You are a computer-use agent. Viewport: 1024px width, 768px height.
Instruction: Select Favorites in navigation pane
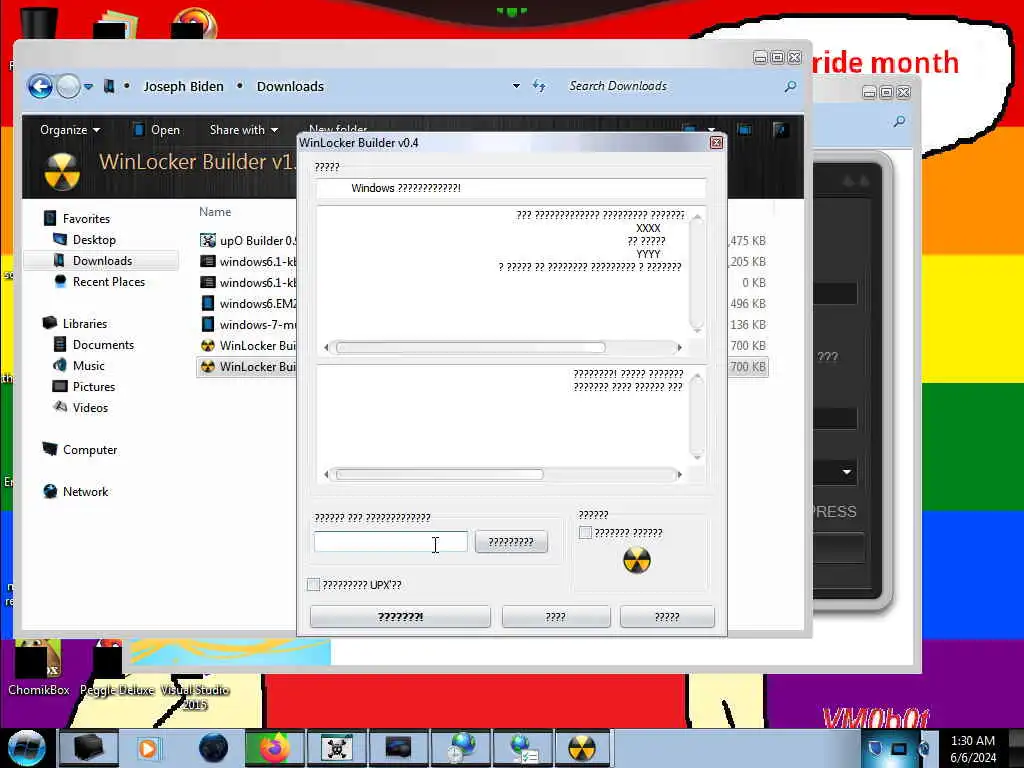pos(77,219)
